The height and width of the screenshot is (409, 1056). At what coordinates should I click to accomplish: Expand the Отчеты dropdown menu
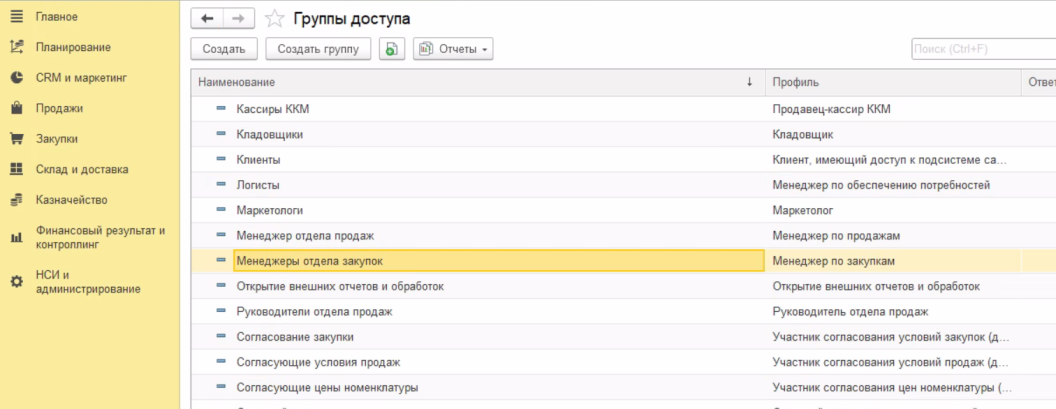[453, 49]
